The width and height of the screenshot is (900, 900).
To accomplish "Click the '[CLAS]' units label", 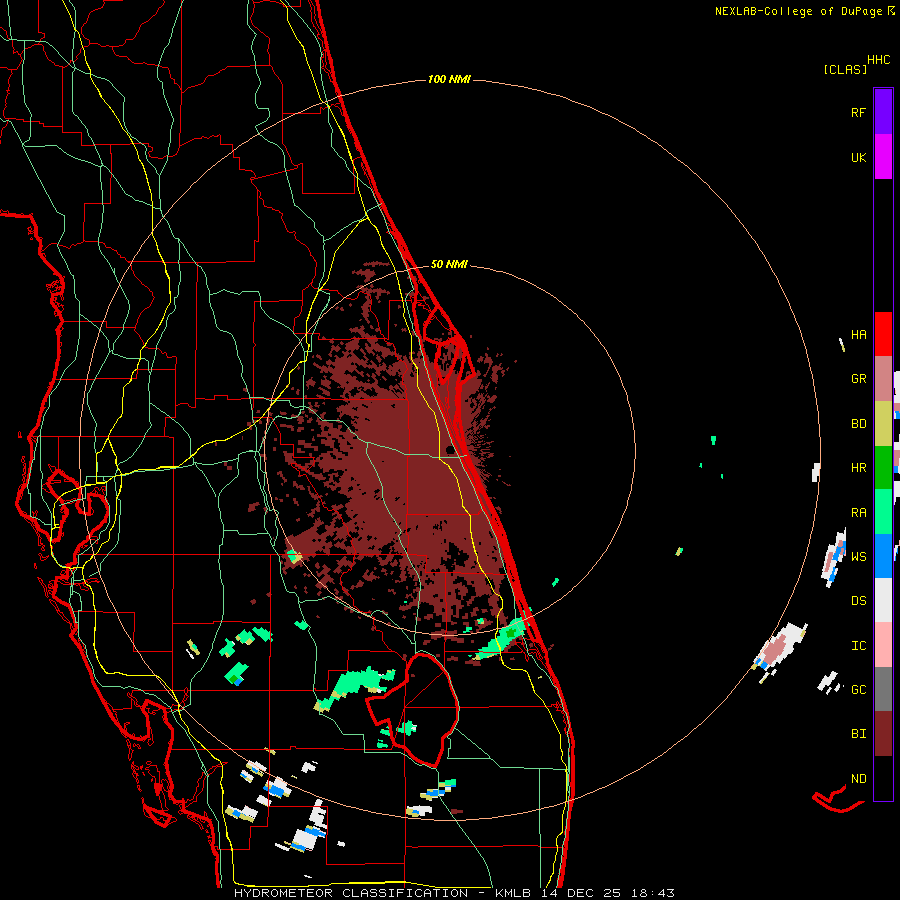I will pyautogui.click(x=845, y=69).
